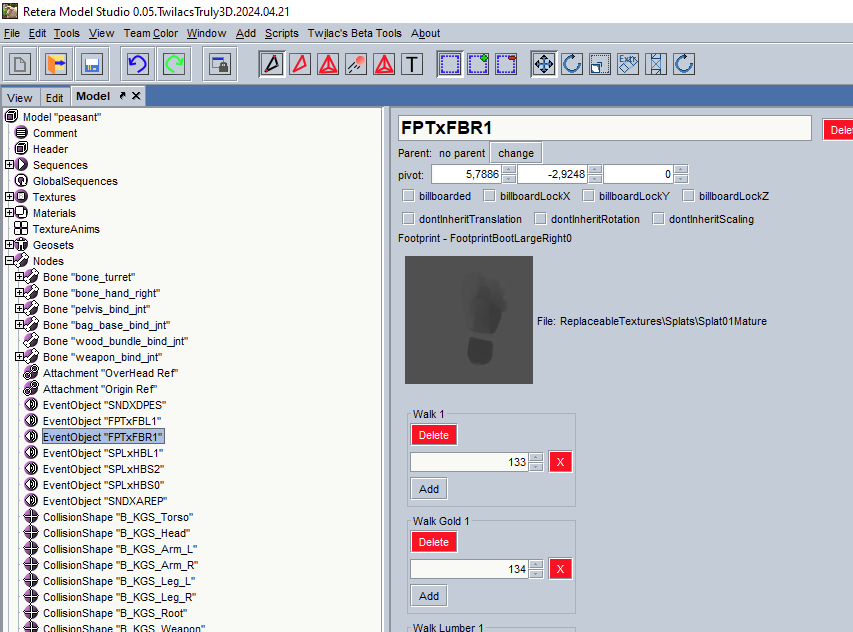Expand Bone "bone_hand_right" node

pos(20,293)
